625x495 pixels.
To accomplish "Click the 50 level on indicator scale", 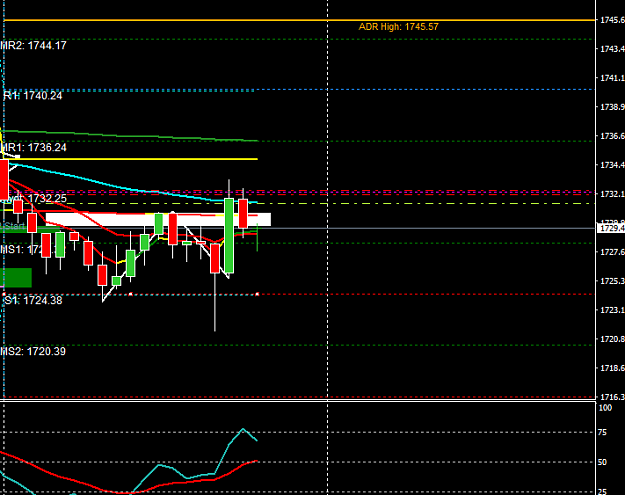I will [x=602, y=462].
